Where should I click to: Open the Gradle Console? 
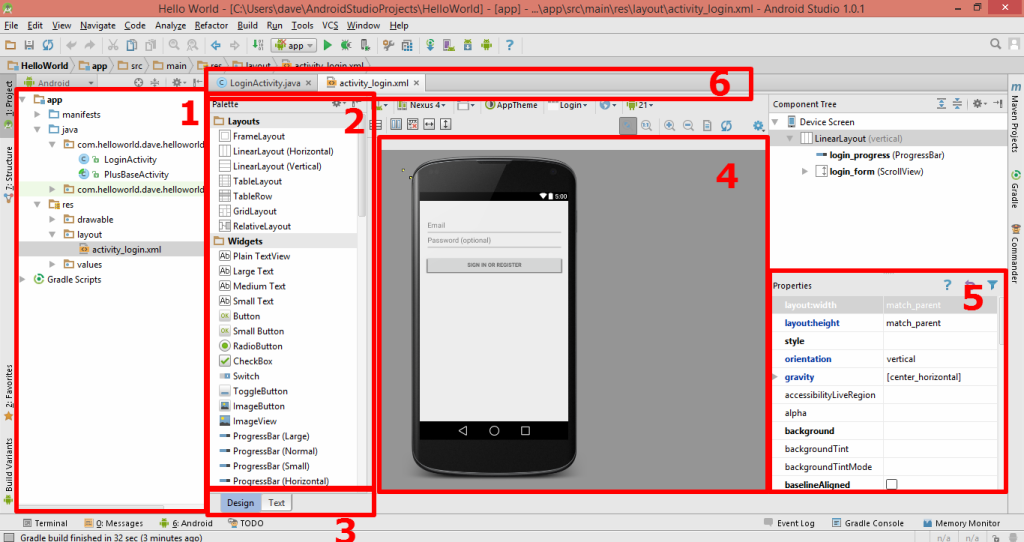coord(867,523)
